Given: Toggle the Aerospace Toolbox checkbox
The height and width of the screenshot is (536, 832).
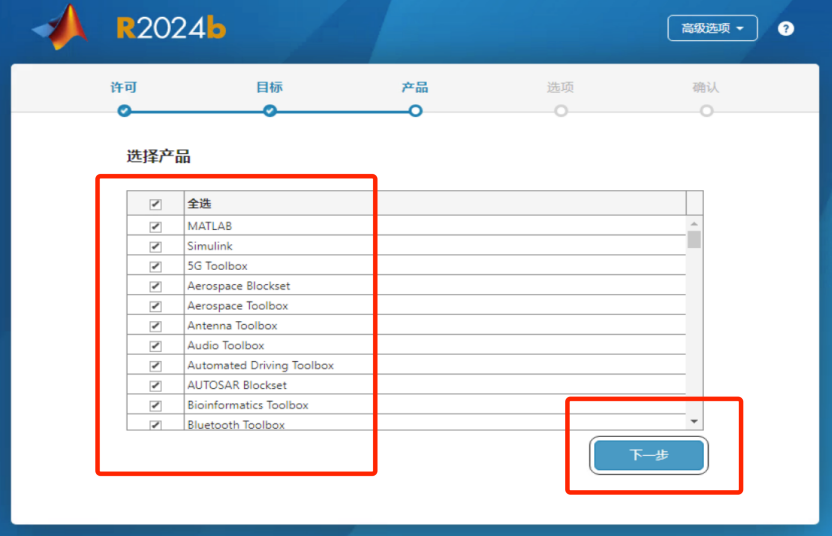Looking at the screenshot, I should tap(155, 306).
